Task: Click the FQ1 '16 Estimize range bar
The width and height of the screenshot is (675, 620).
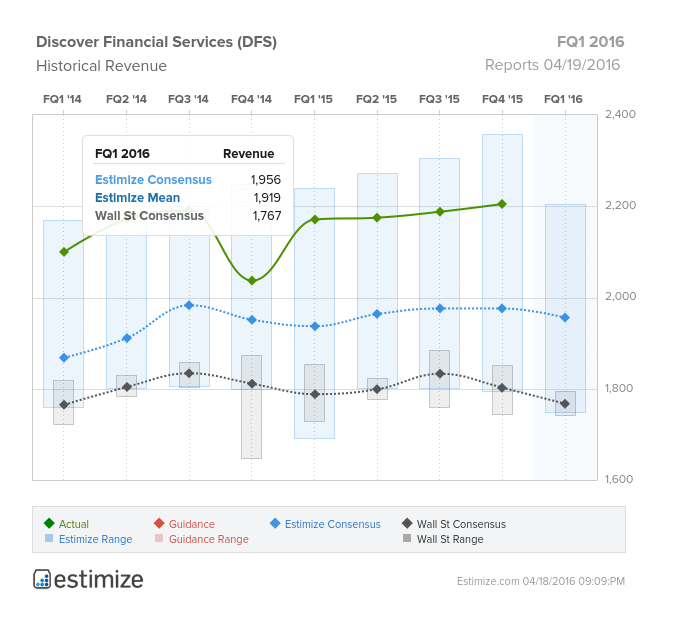Action: tap(565, 308)
